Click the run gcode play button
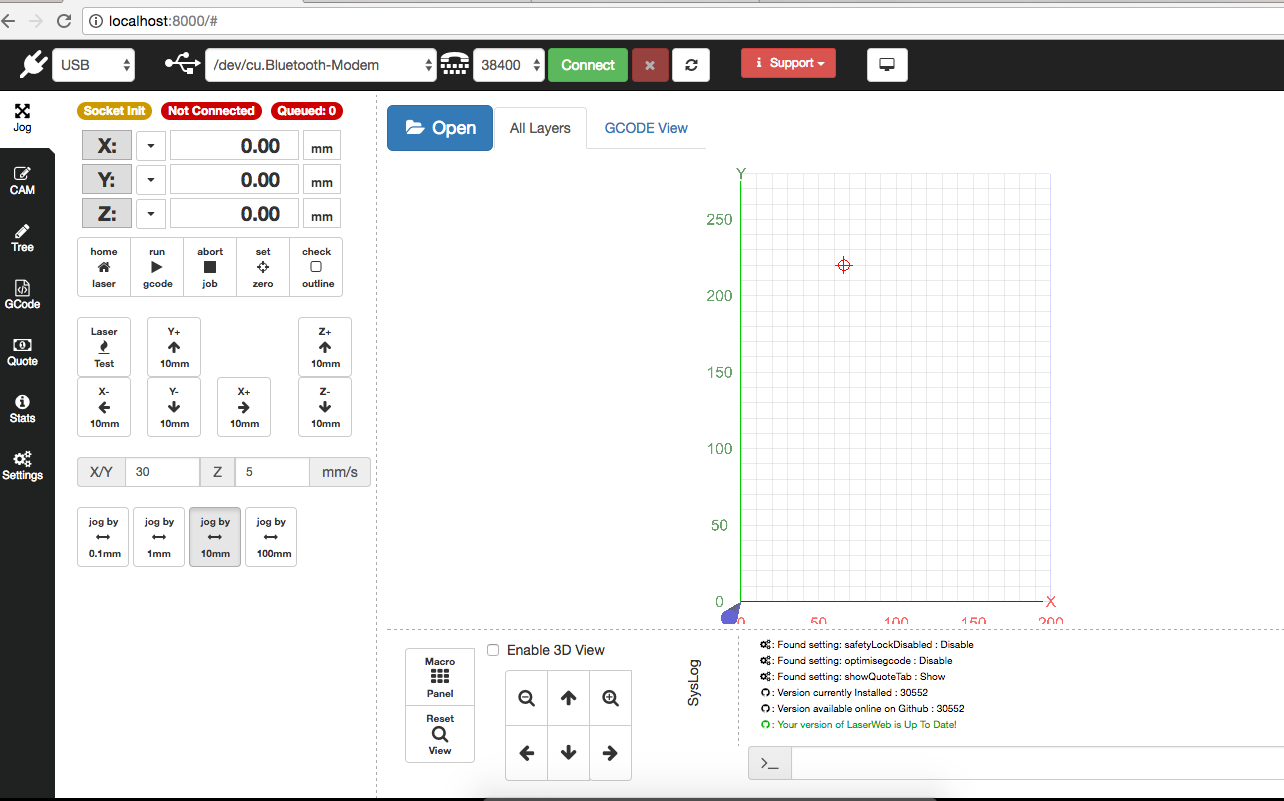 tap(157, 267)
